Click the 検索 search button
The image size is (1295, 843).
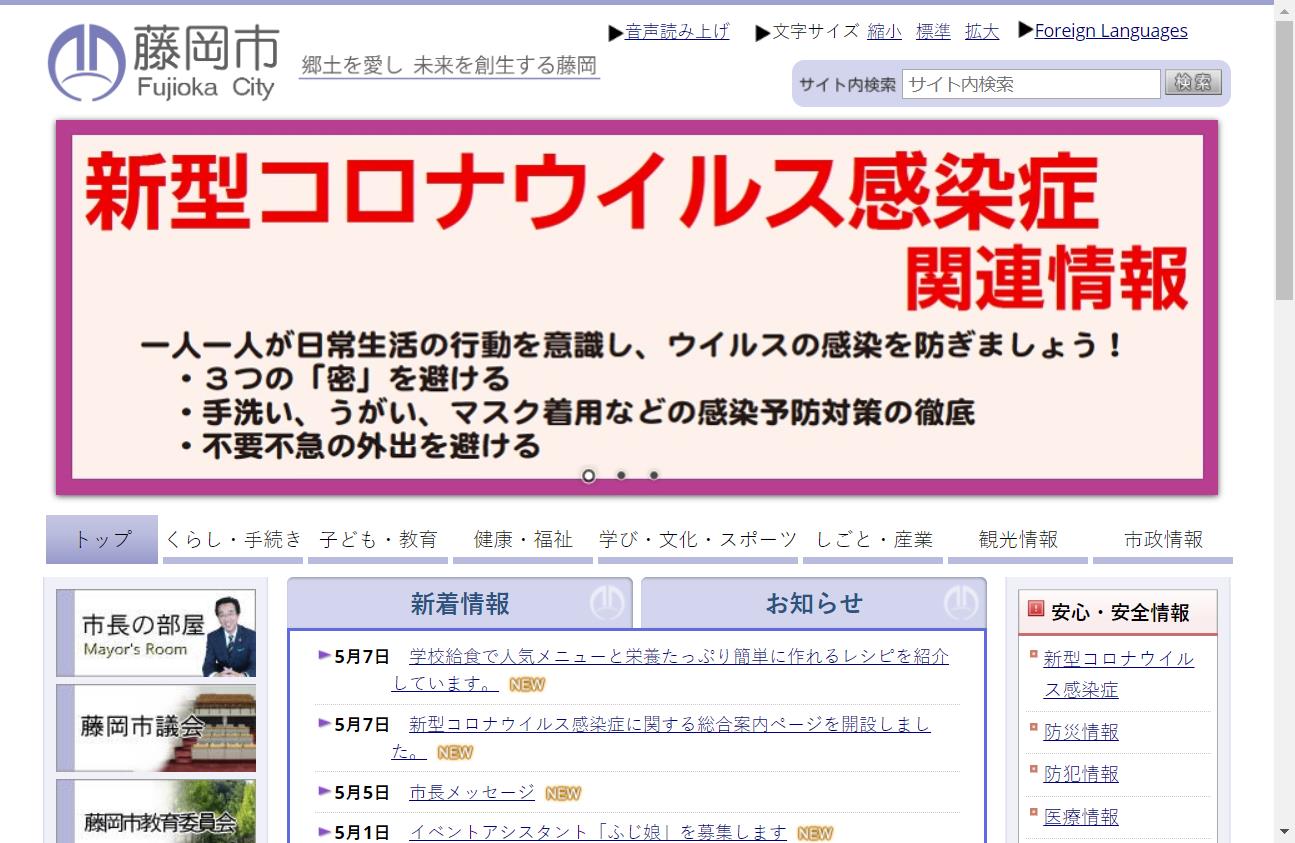(x=1193, y=83)
